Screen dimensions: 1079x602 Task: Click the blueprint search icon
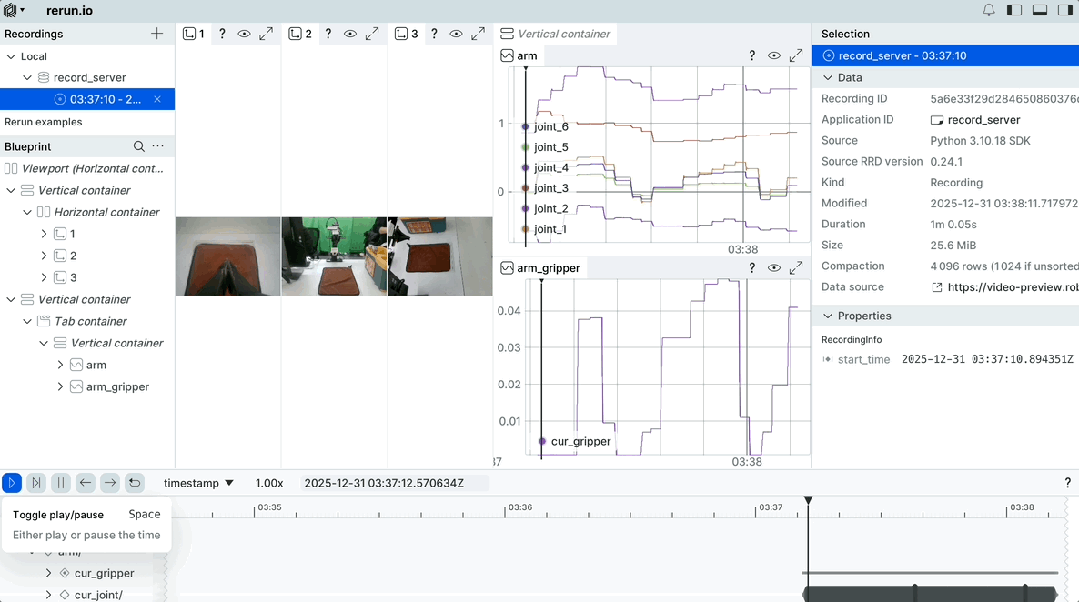139,147
